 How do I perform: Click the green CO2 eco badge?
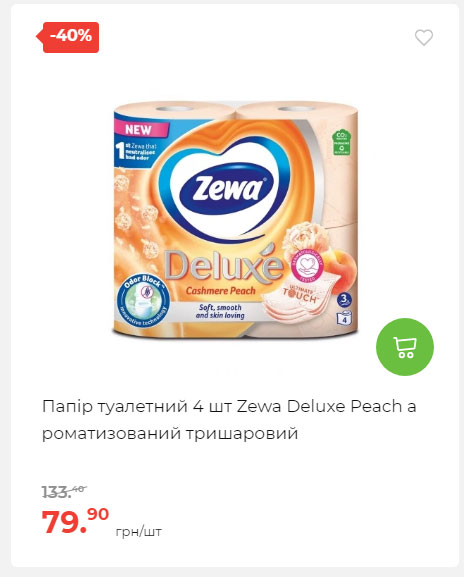point(340,142)
